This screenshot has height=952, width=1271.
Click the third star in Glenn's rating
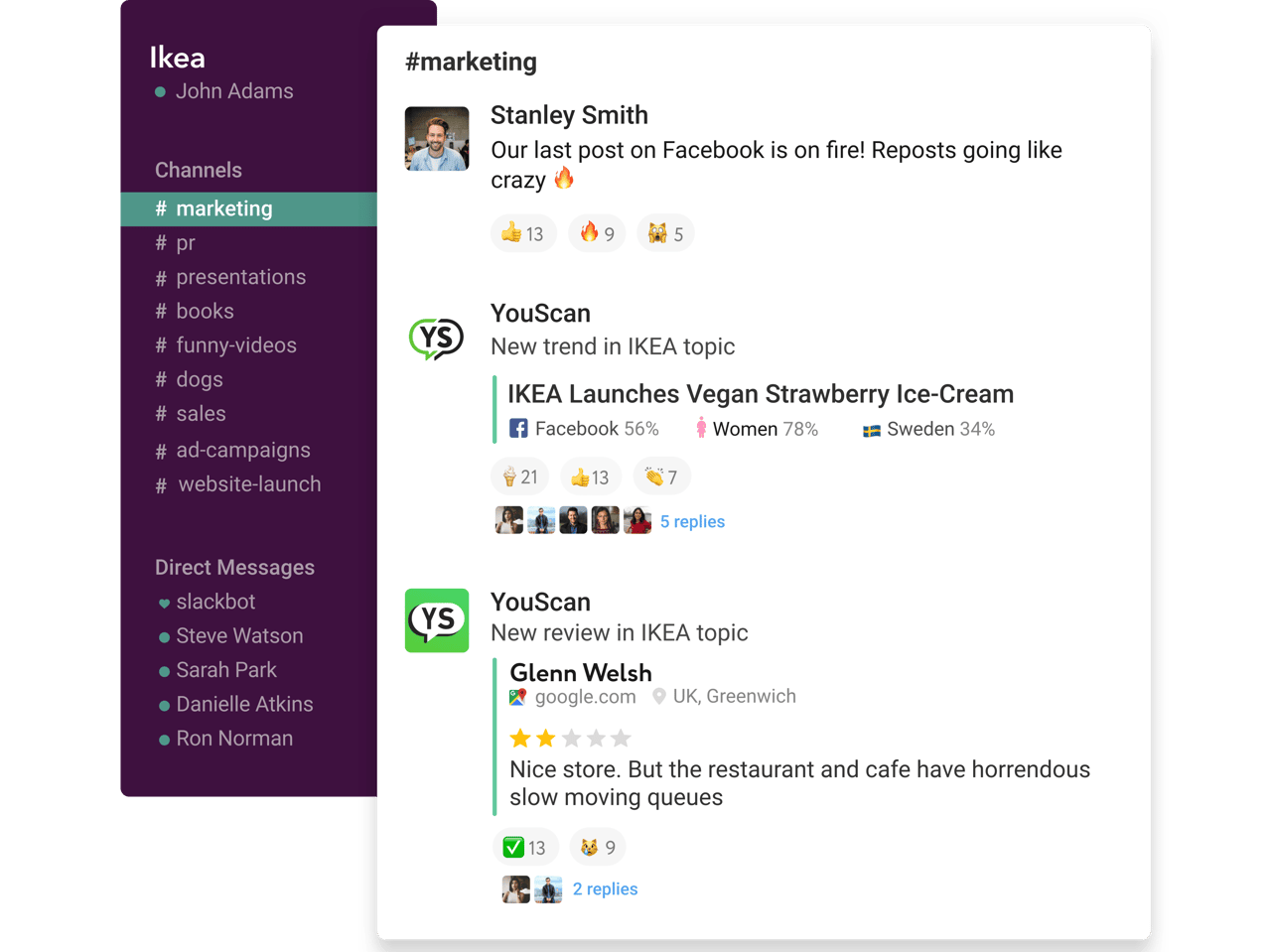click(x=571, y=738)
